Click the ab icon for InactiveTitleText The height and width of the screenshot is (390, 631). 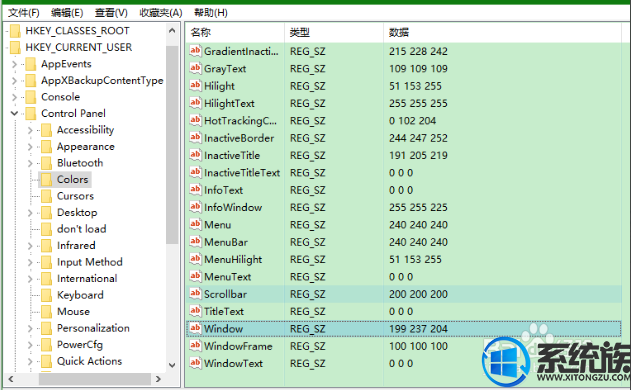[x=195, y=172]
